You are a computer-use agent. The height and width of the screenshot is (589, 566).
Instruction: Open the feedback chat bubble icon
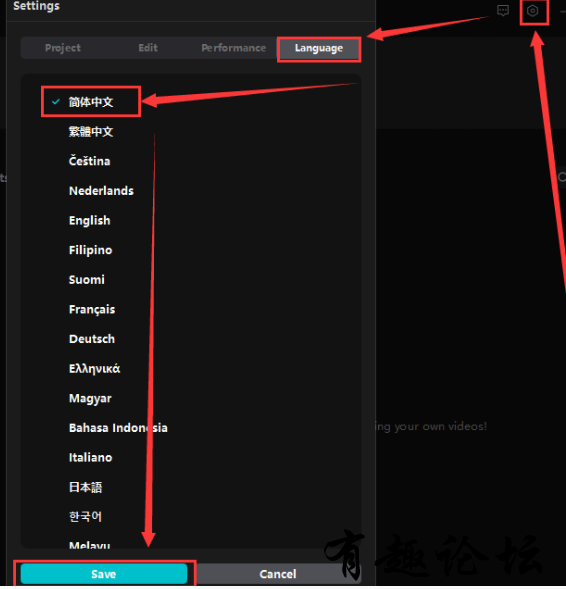click(x=503, y=11)
